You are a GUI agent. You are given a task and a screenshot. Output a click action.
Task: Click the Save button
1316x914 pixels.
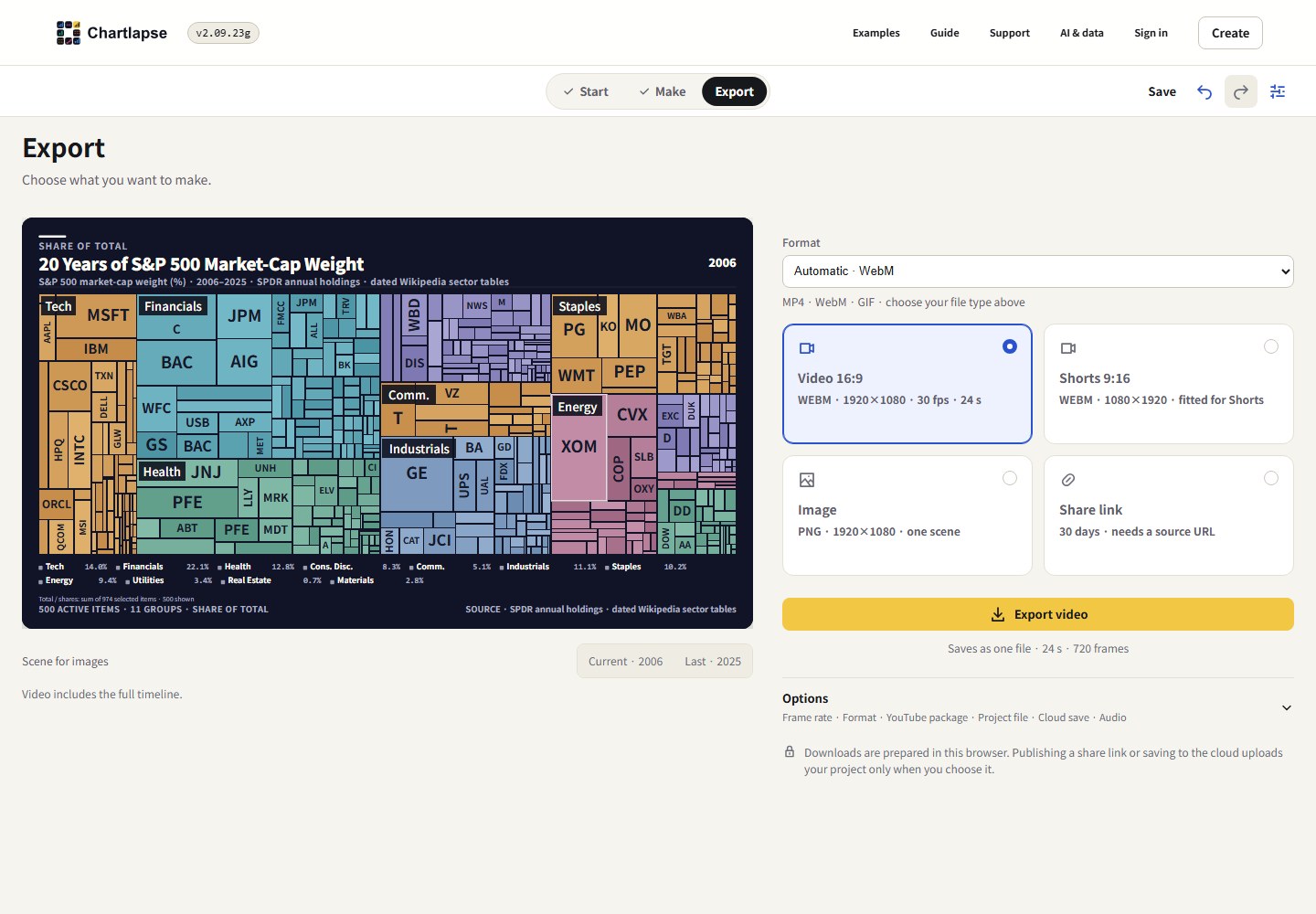[x=1162, y=91]
